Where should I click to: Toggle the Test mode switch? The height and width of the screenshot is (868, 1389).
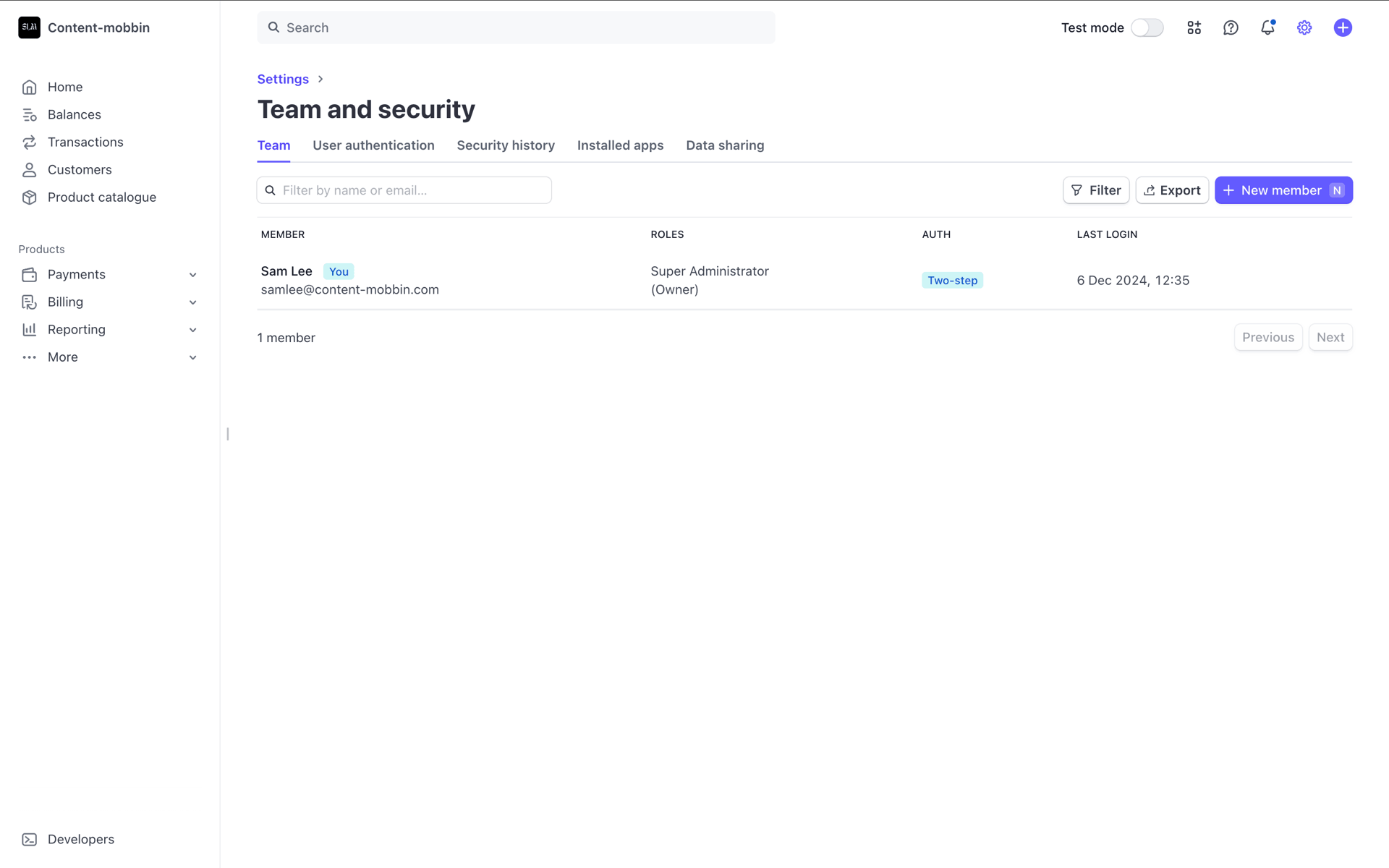coord(1147,27)
